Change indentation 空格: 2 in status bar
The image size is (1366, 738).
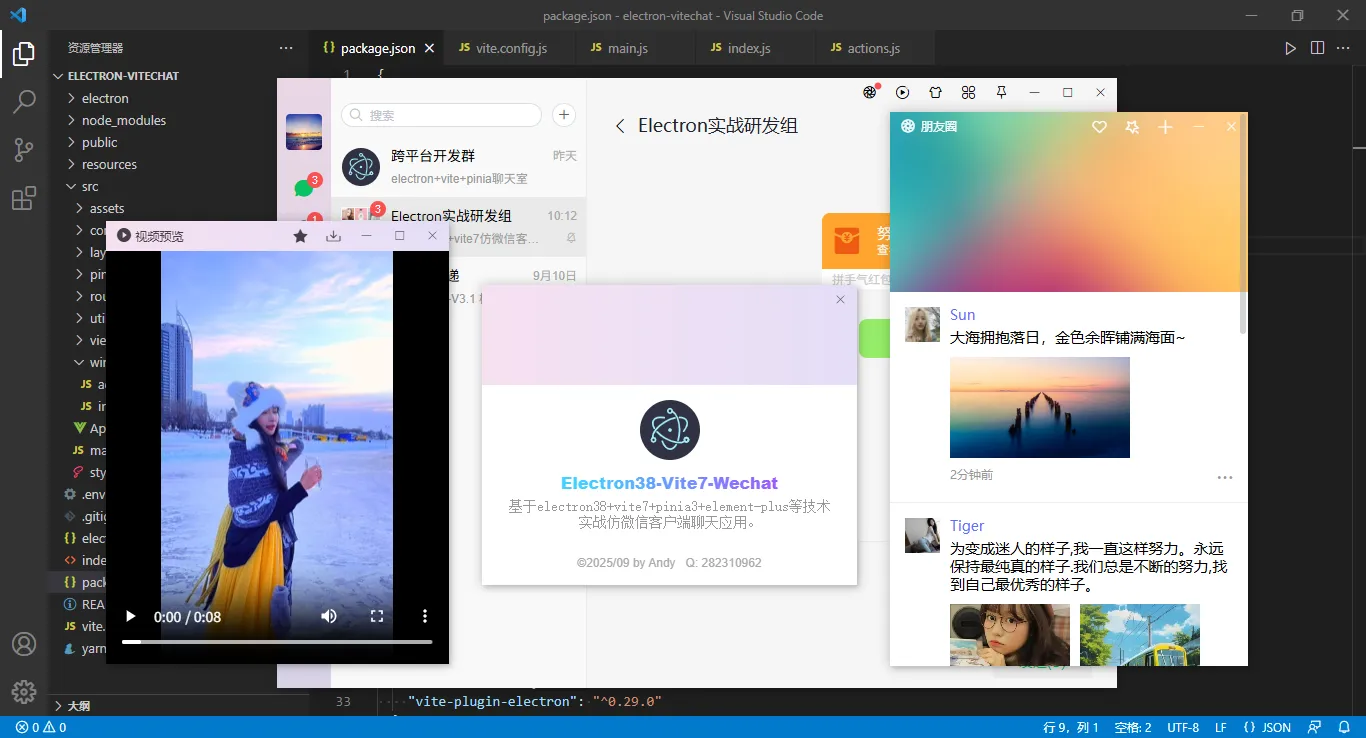[x=1133, y=727]
